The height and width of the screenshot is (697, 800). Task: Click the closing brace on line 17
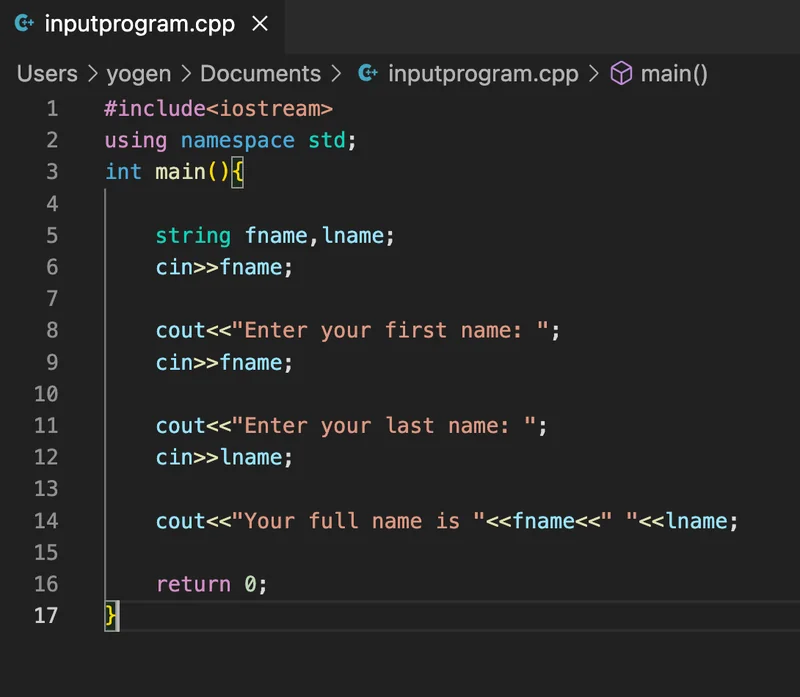[111, 615]
